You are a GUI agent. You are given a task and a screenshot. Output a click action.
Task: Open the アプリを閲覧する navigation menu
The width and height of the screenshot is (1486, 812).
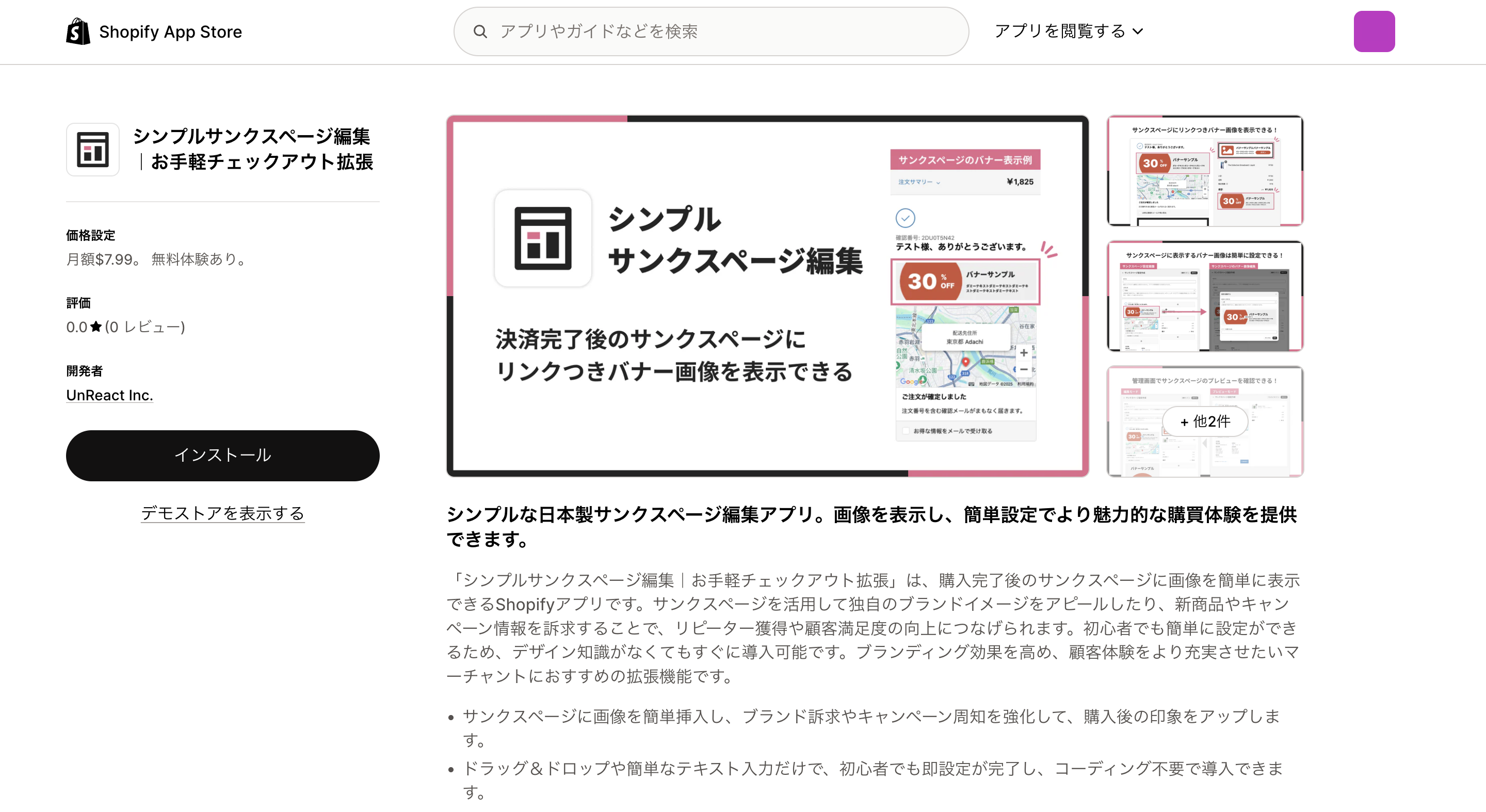(1069, 31)
